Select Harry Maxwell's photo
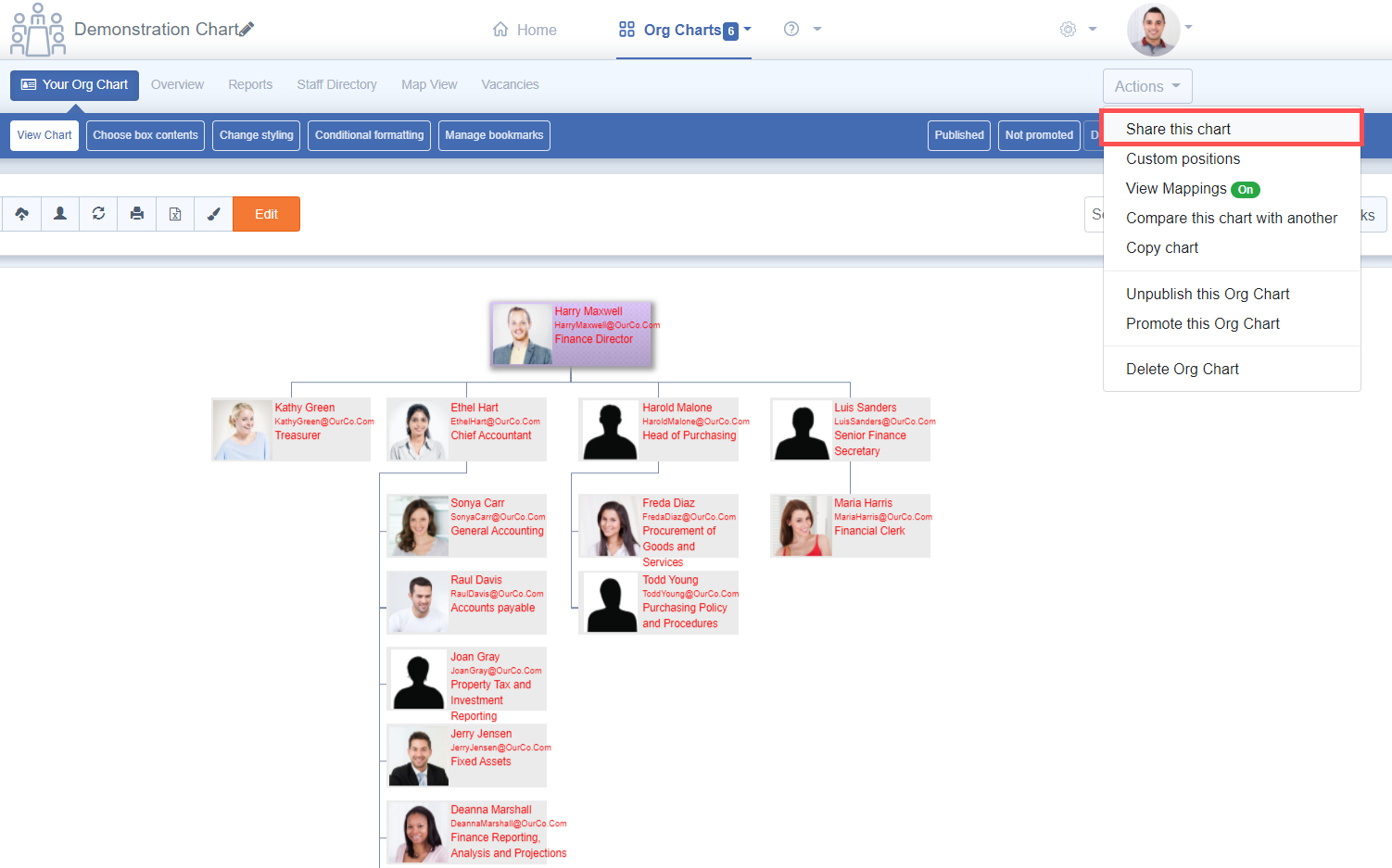 tap(523, 334)
